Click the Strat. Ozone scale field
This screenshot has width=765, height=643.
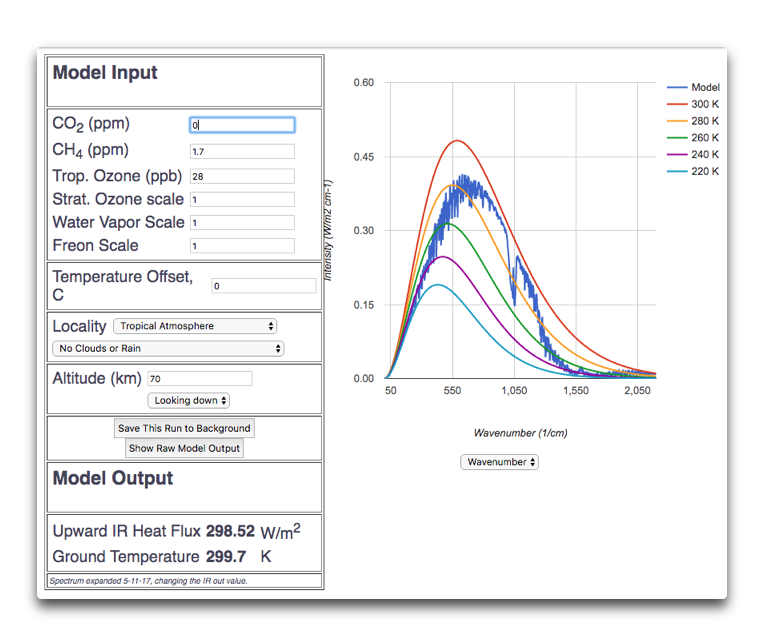pyautogui.click(x=242, y=199)
